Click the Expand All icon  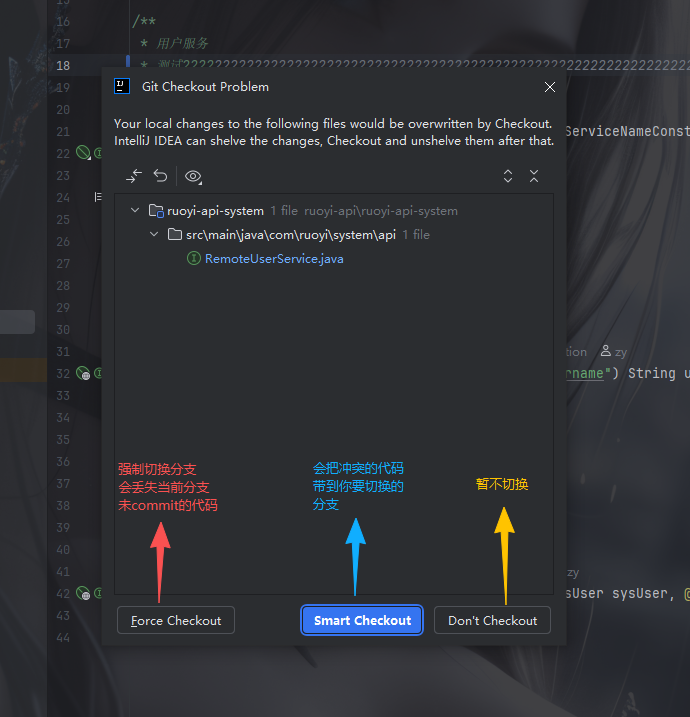[508, 176]
